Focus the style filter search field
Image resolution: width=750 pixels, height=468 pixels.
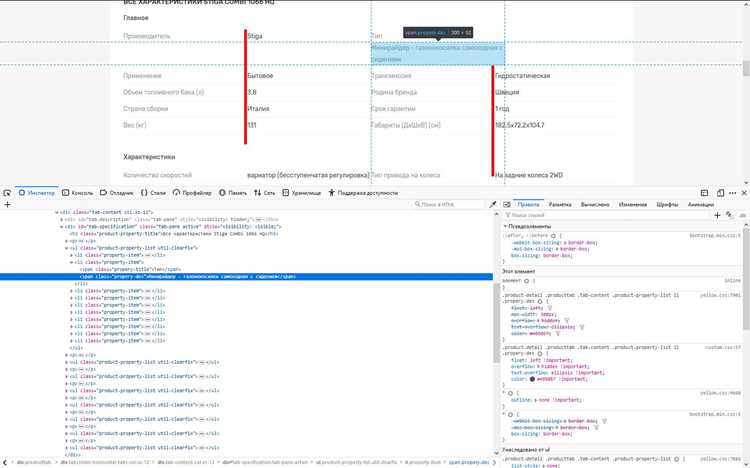click(607, 215)
